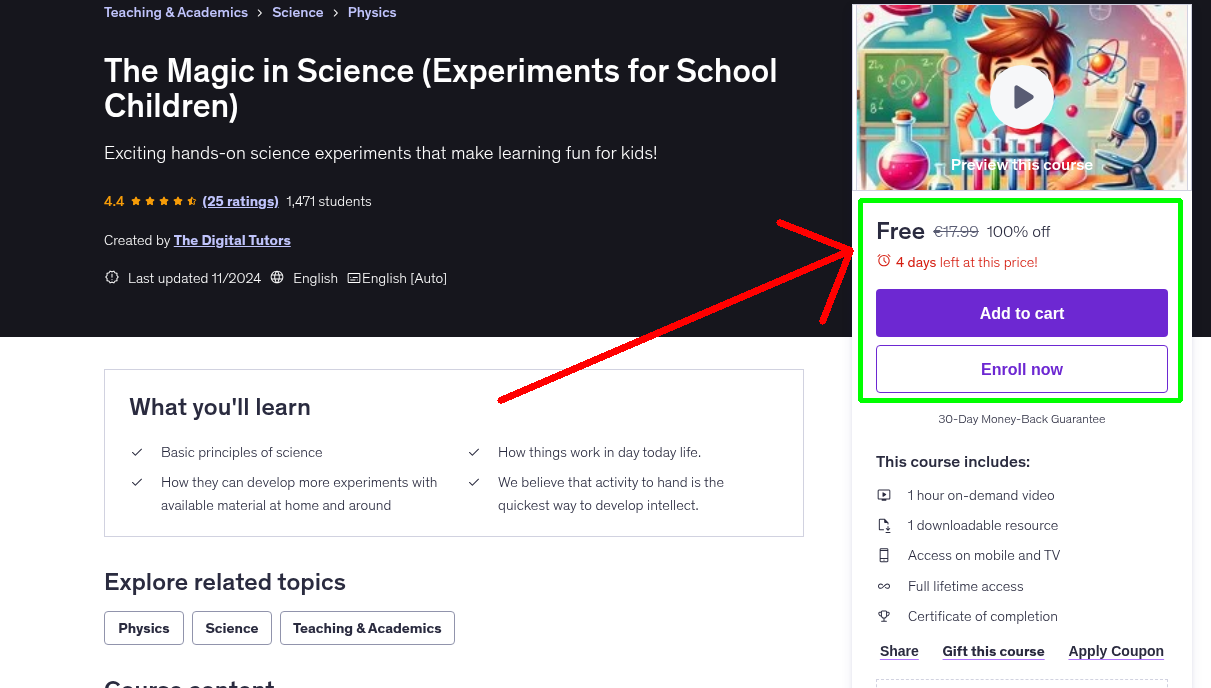Play the course preview video

click(x=1021, y=96)
